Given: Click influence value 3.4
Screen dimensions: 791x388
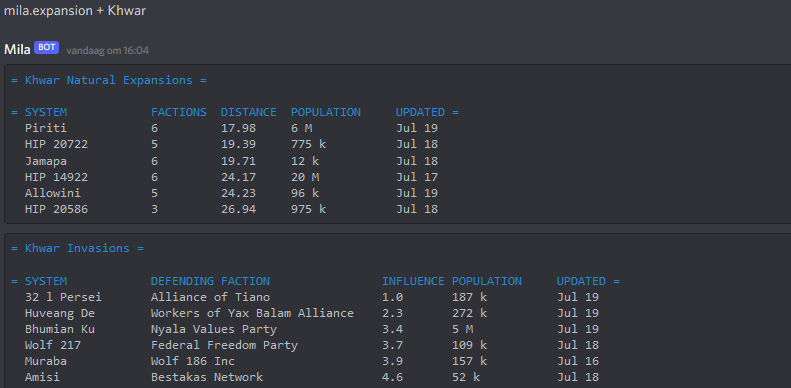Looking at the screenshot, I should pos(392,329).
